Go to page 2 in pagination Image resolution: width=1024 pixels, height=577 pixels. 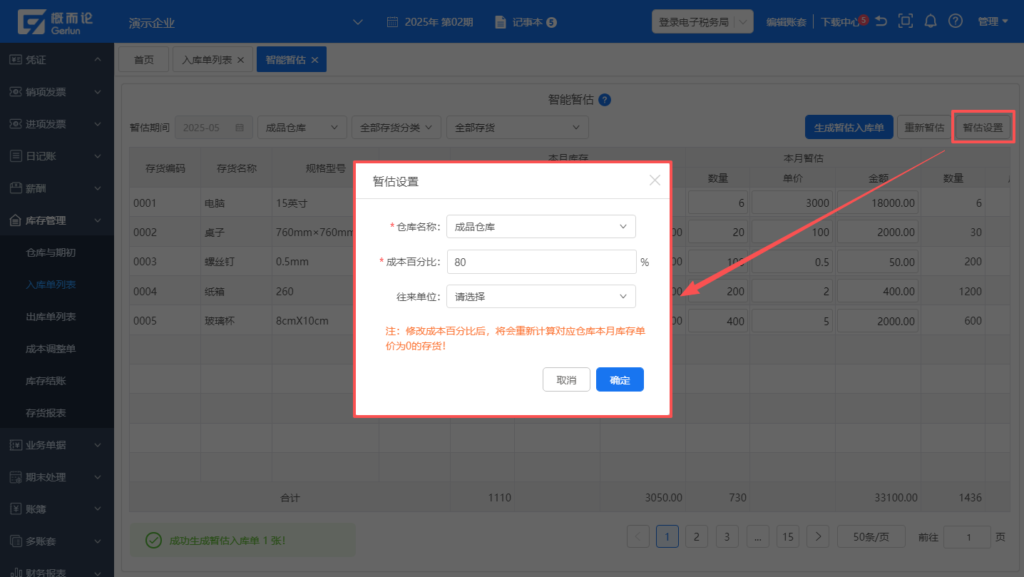[696, 537]
